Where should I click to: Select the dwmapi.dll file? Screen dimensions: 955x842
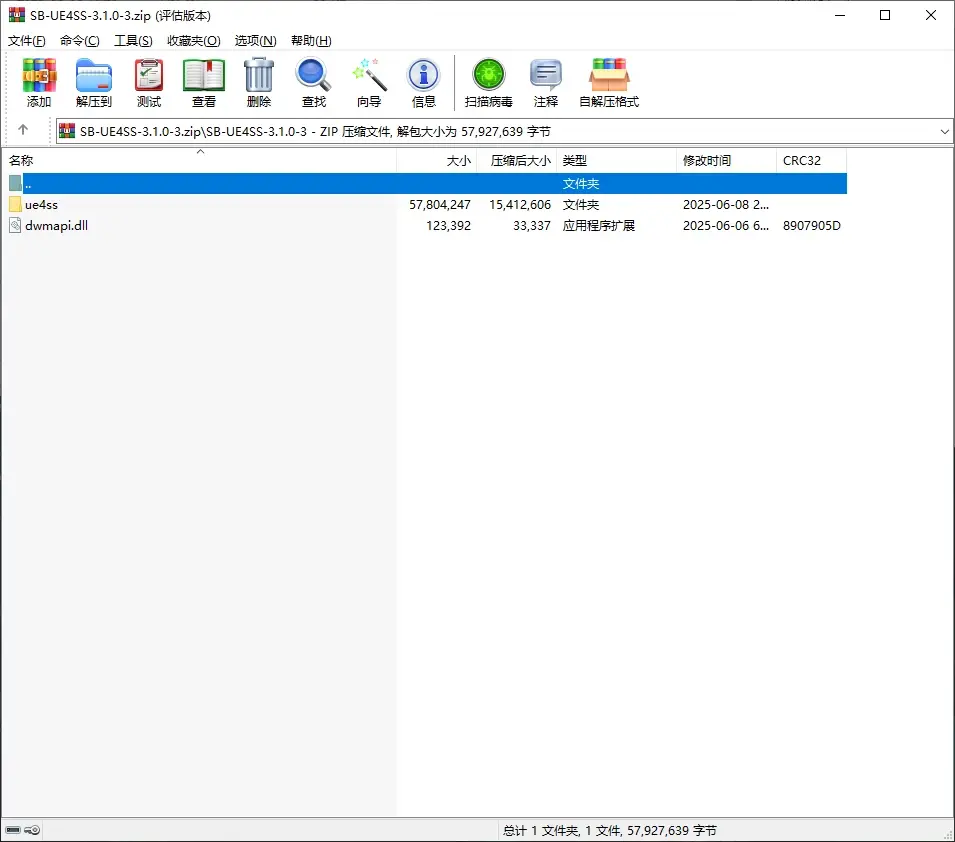pos(56,226)
